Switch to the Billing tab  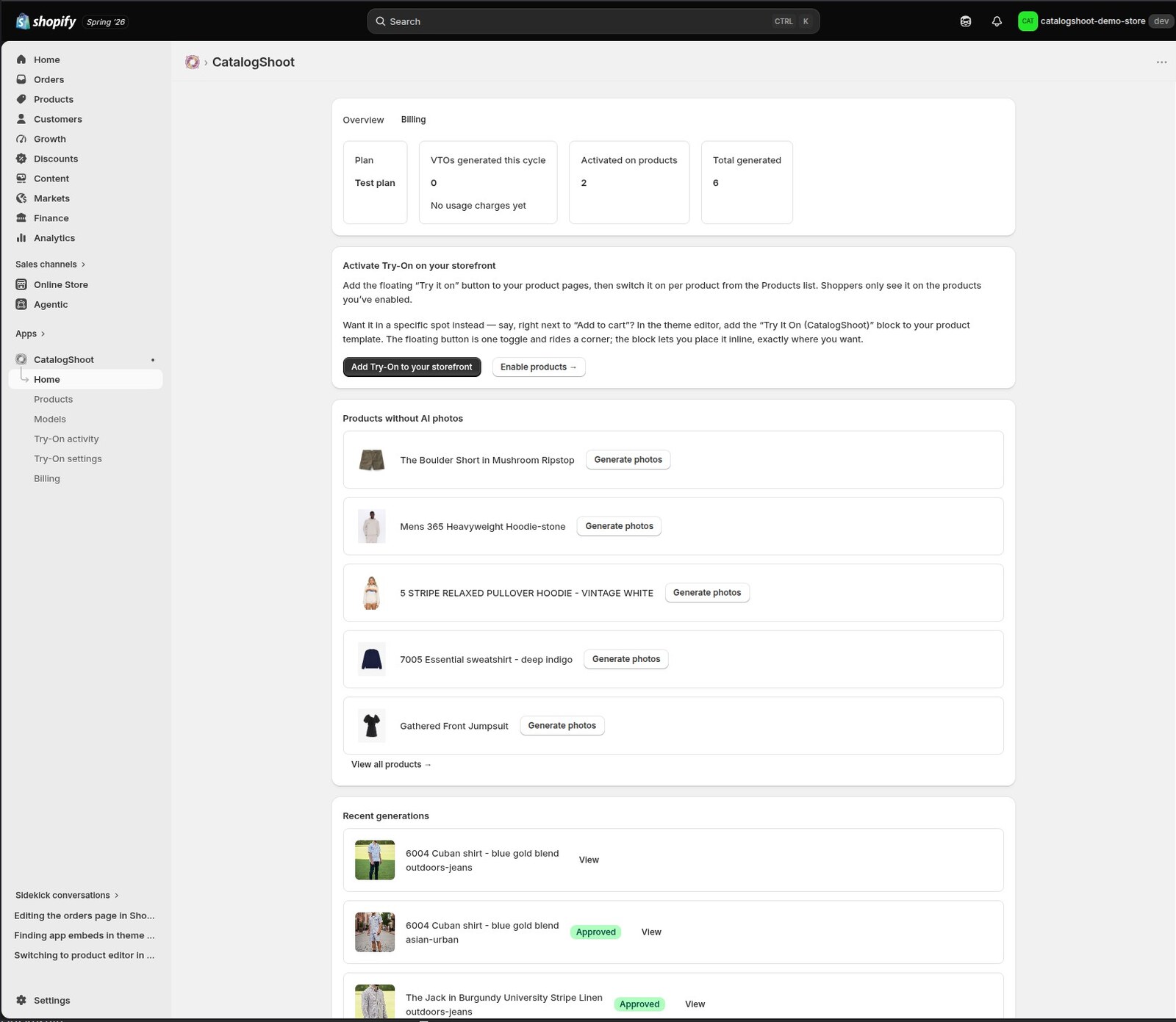[x=413, y=120]
